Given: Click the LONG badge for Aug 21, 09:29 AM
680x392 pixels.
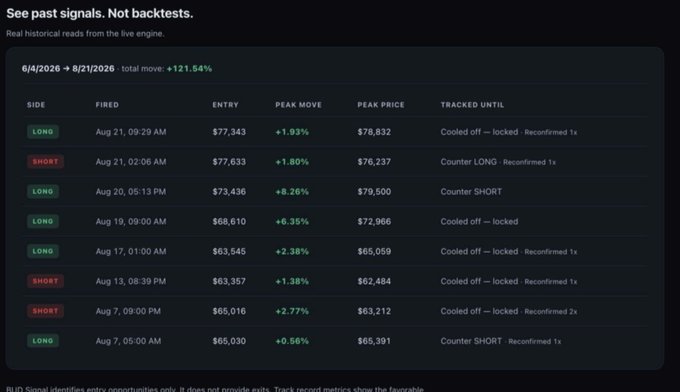Looking at the screenshot, I should point(43,132).
